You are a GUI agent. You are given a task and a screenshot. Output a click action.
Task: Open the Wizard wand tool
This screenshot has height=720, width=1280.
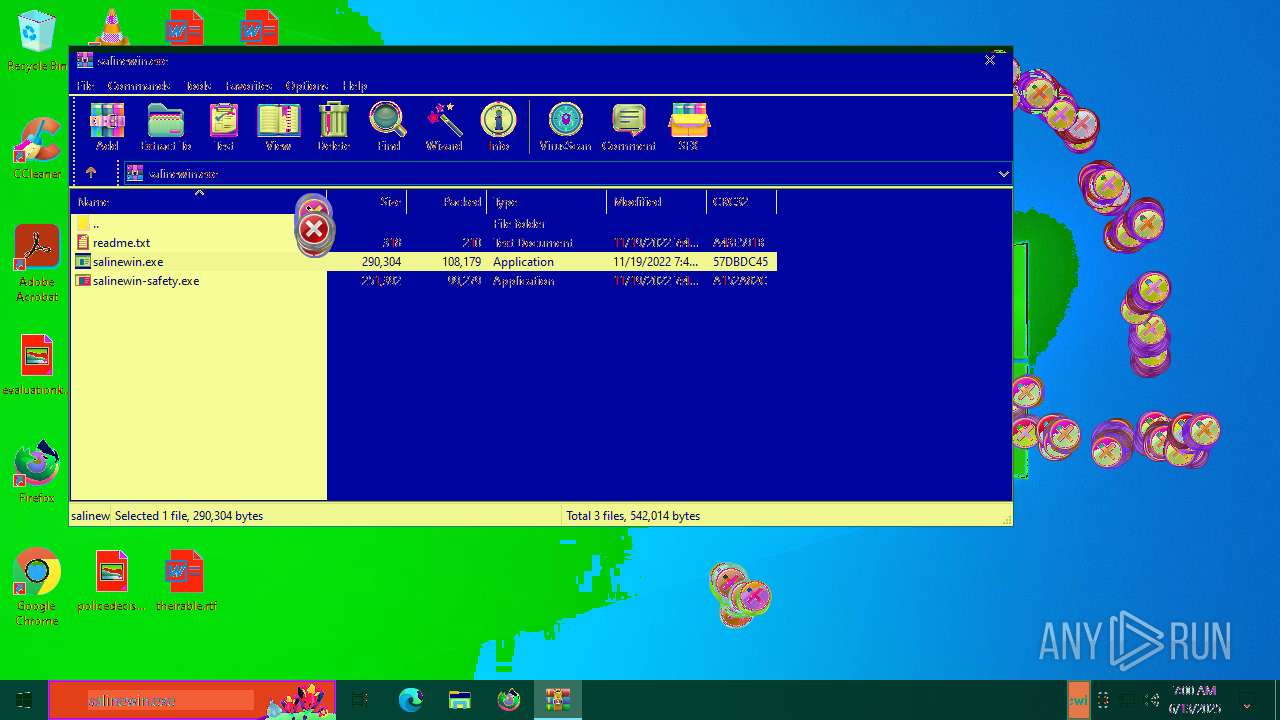[x=443, y=126]
